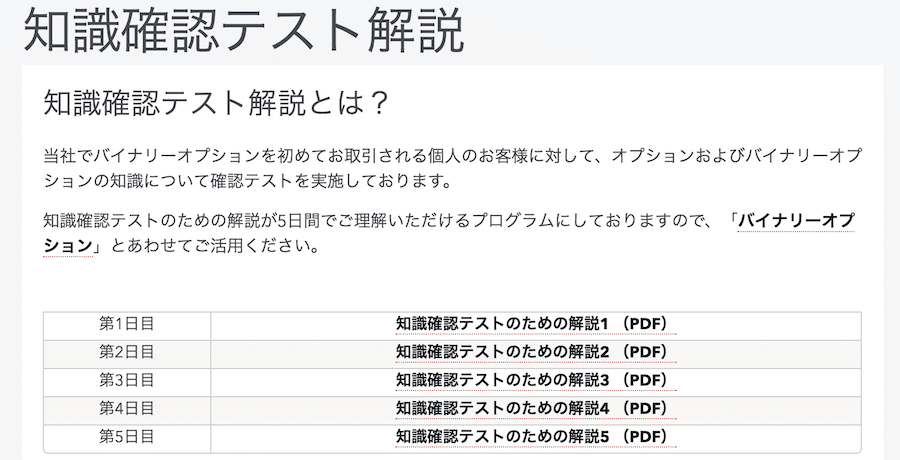Open 知識確認テストのための解説5 PDF link
This screenshot has height=460, width=900.
coord(536,436)
